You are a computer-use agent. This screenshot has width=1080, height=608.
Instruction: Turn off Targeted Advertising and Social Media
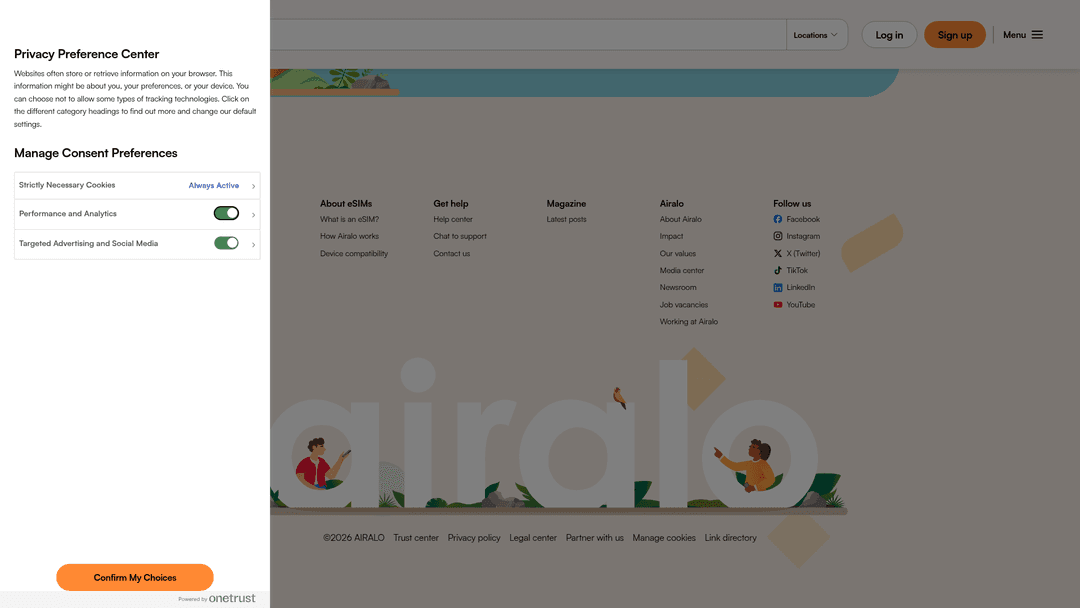227,242
